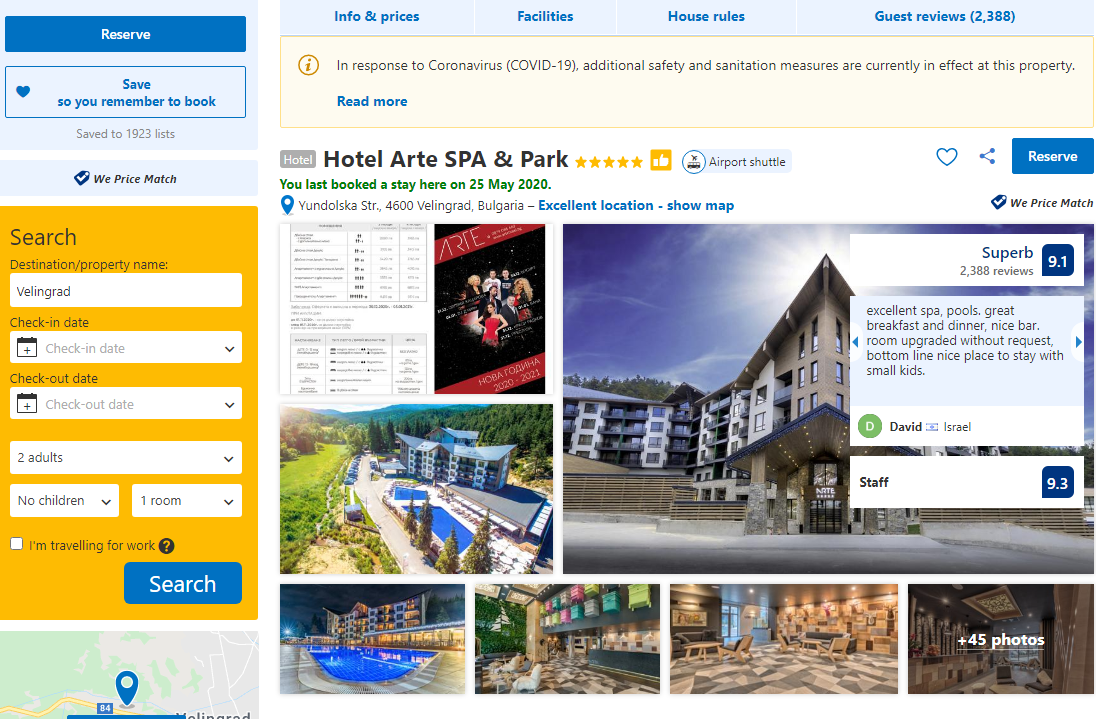1096x719 pixels.
Task: Open the No children dropdown
Action: tap(64, 501)
